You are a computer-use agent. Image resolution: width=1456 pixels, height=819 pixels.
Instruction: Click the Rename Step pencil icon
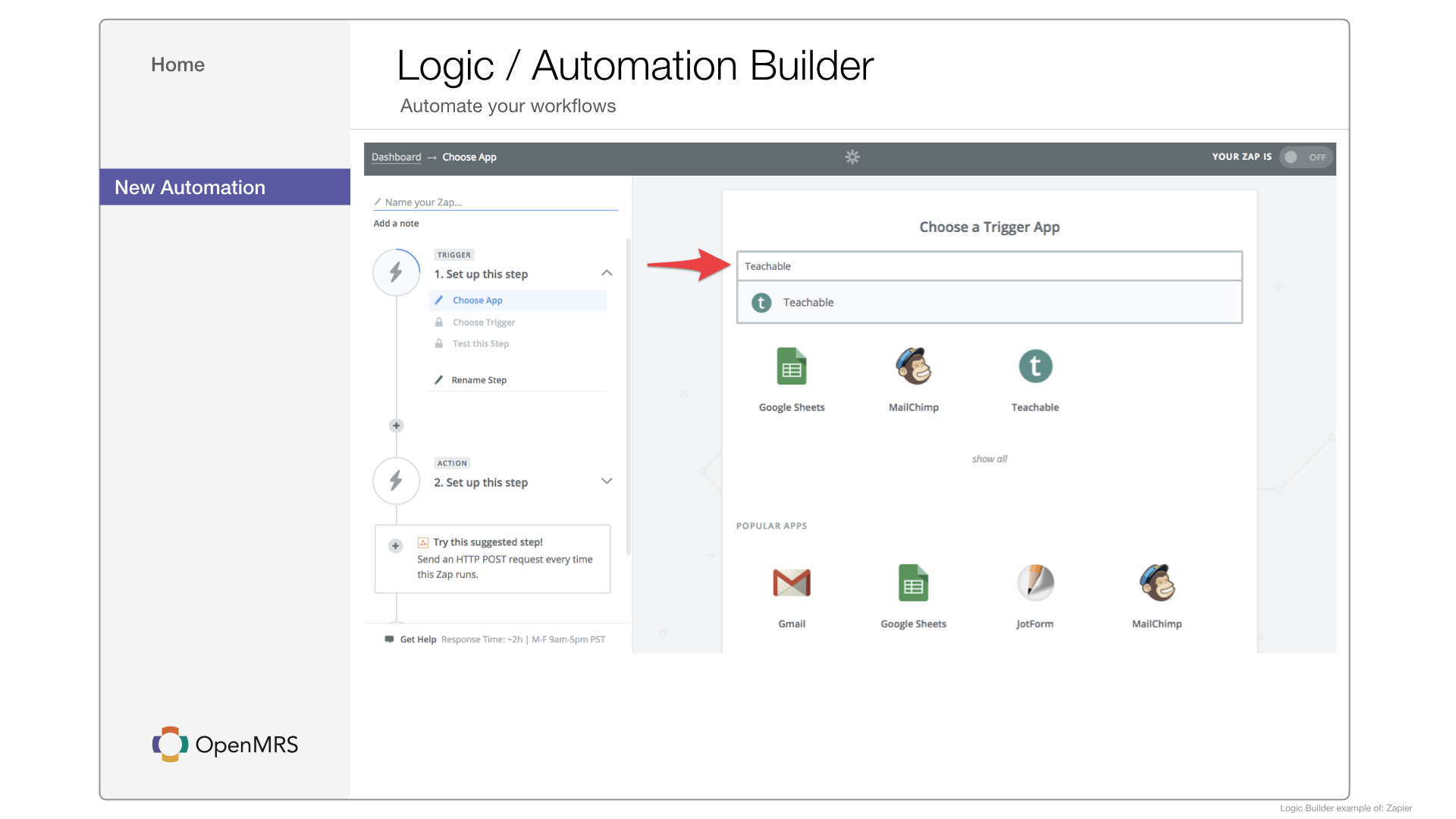coord(438,380)
